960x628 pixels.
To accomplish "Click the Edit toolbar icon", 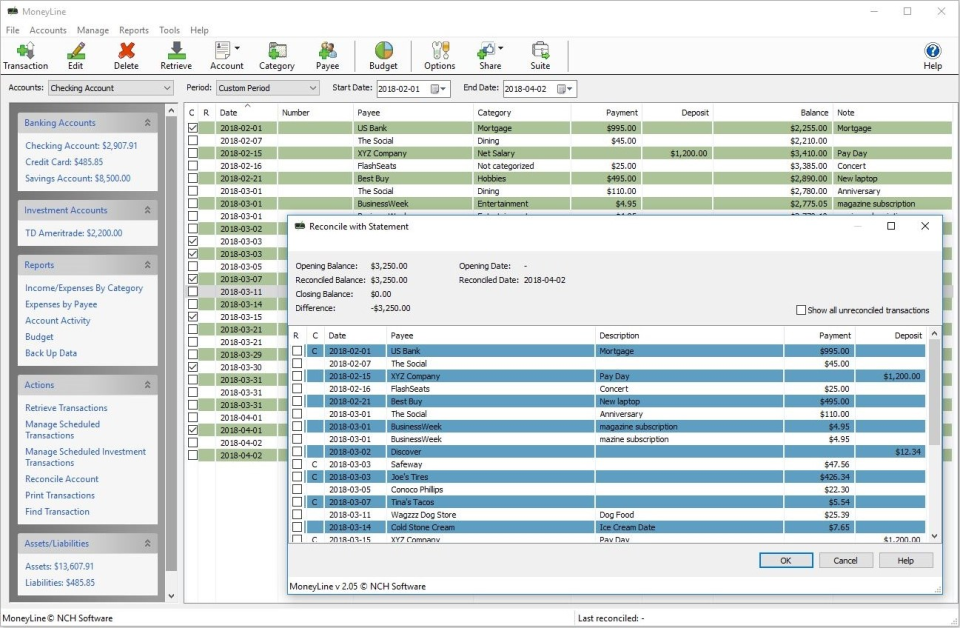I will (x=75, y=54).
